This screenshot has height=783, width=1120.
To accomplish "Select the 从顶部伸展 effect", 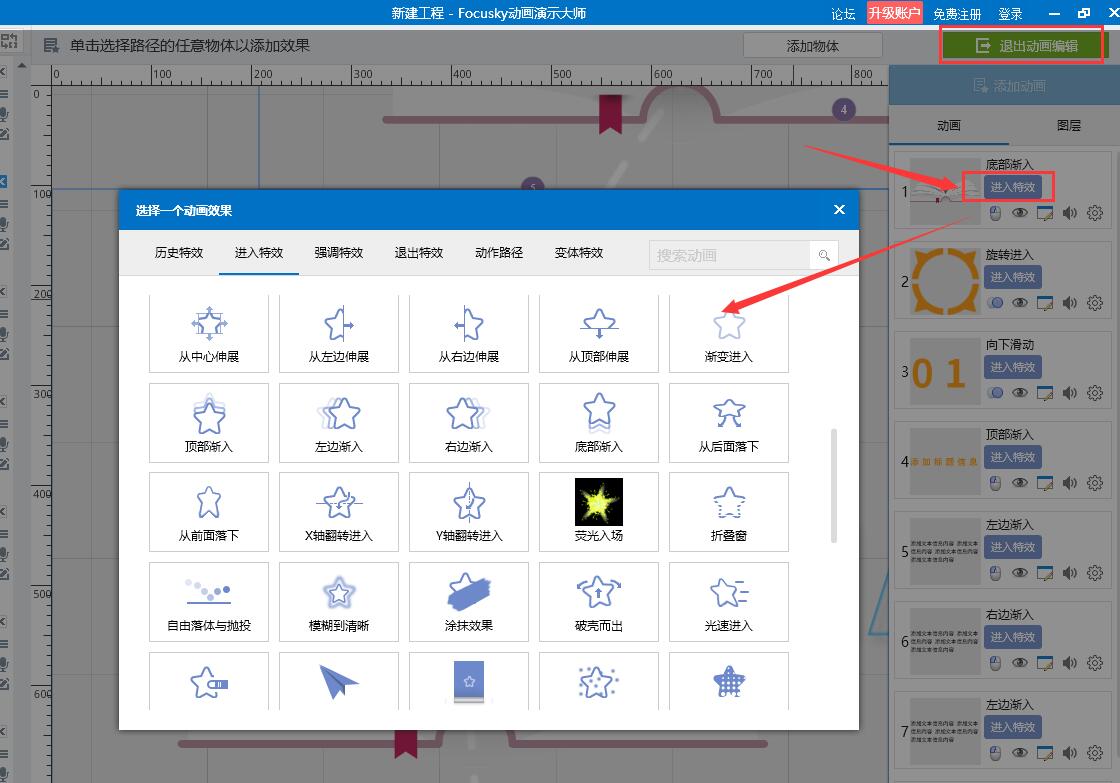I will point(599,334).
